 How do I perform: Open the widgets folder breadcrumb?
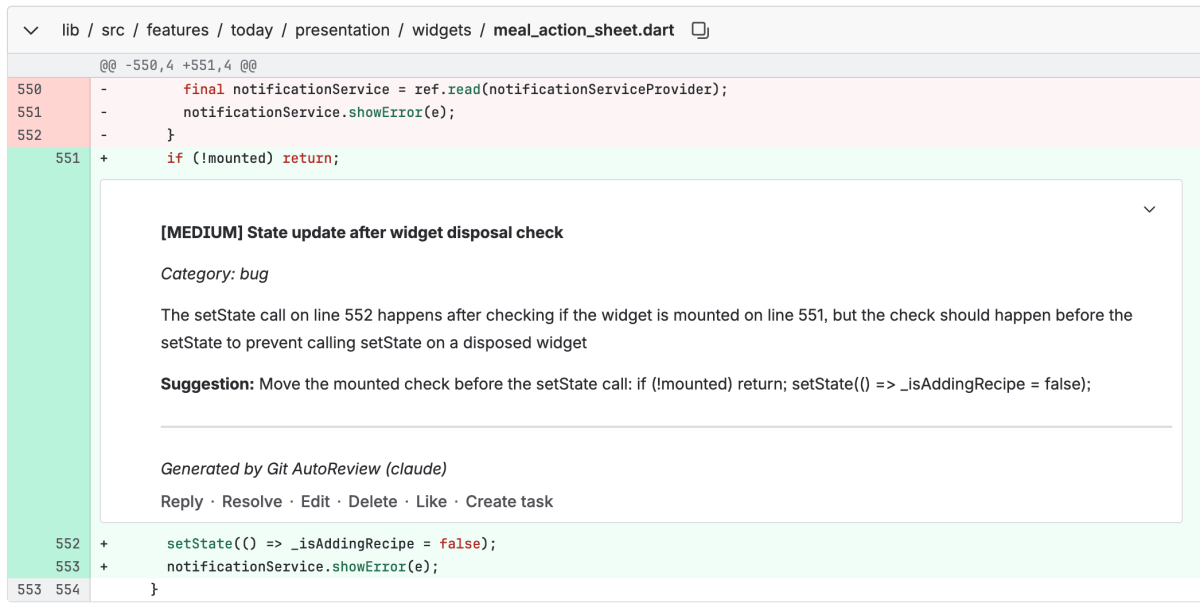441,30
